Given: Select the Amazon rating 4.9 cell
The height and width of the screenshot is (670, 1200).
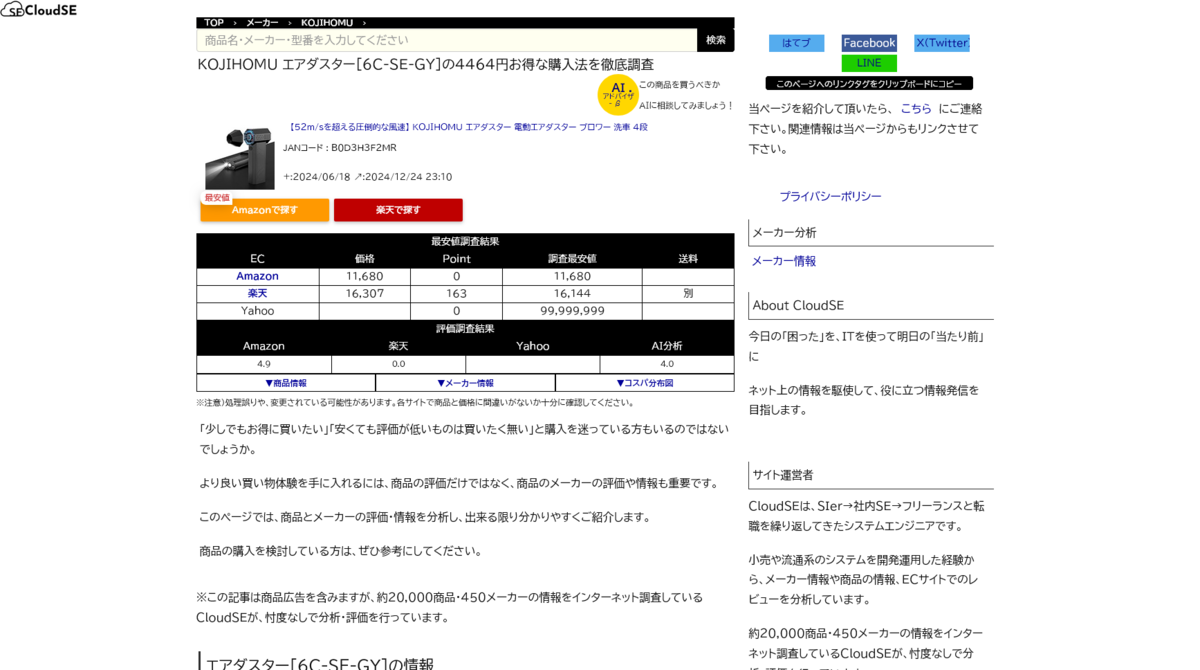Looking at the screenshot, I should (x=264, y=364).
